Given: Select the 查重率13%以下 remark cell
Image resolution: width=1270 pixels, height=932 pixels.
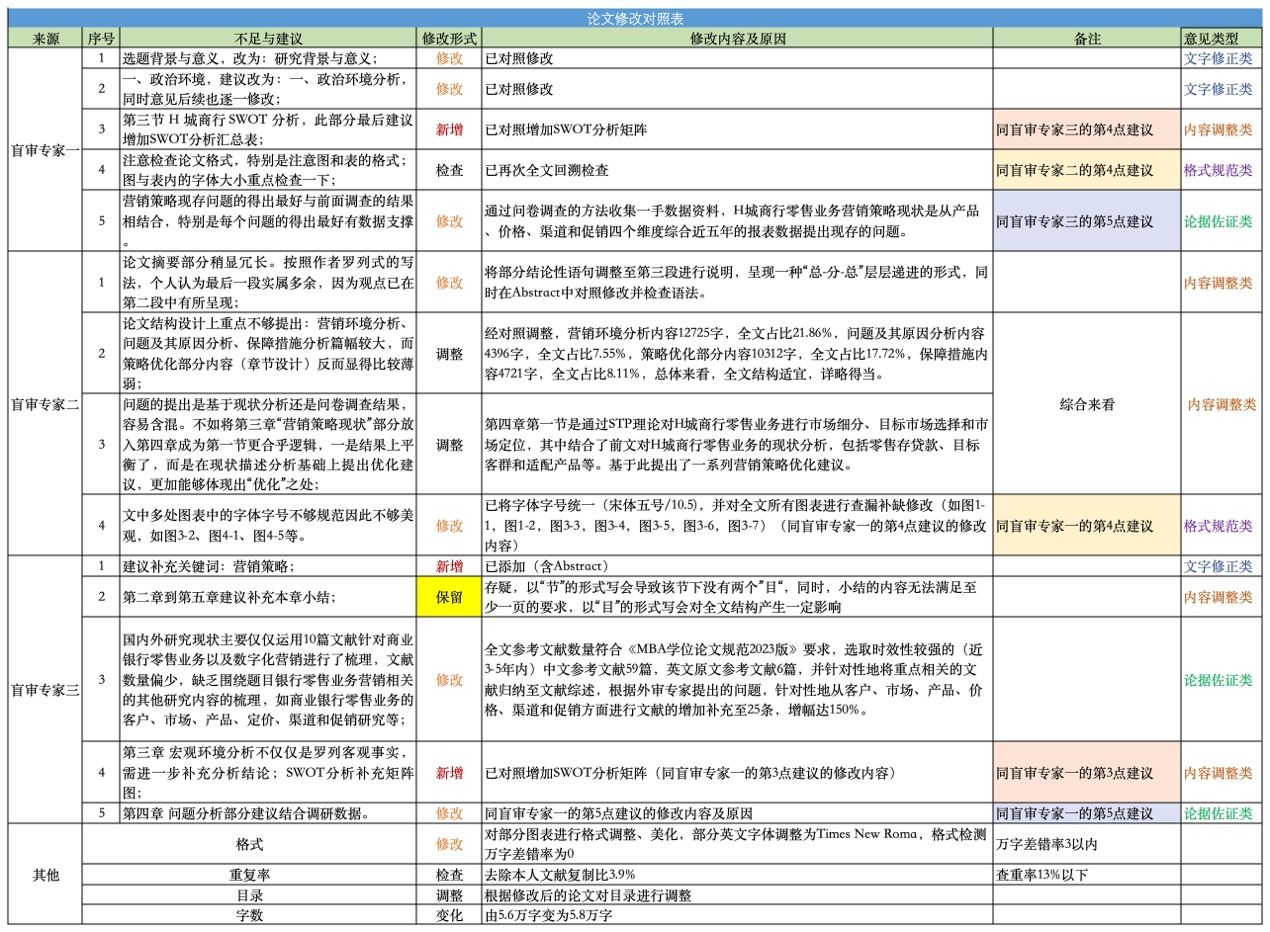Looking at the screenshot, I should point(1086,875).
